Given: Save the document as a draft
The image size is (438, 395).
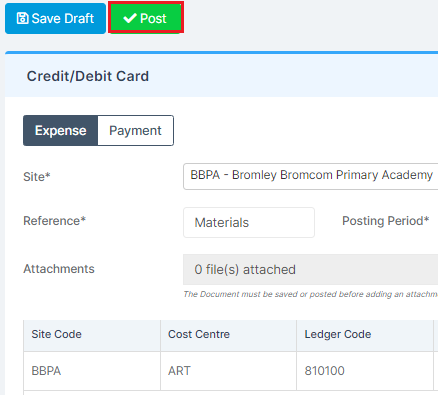Looking at the screenshot, I should [x=55, y=18].
